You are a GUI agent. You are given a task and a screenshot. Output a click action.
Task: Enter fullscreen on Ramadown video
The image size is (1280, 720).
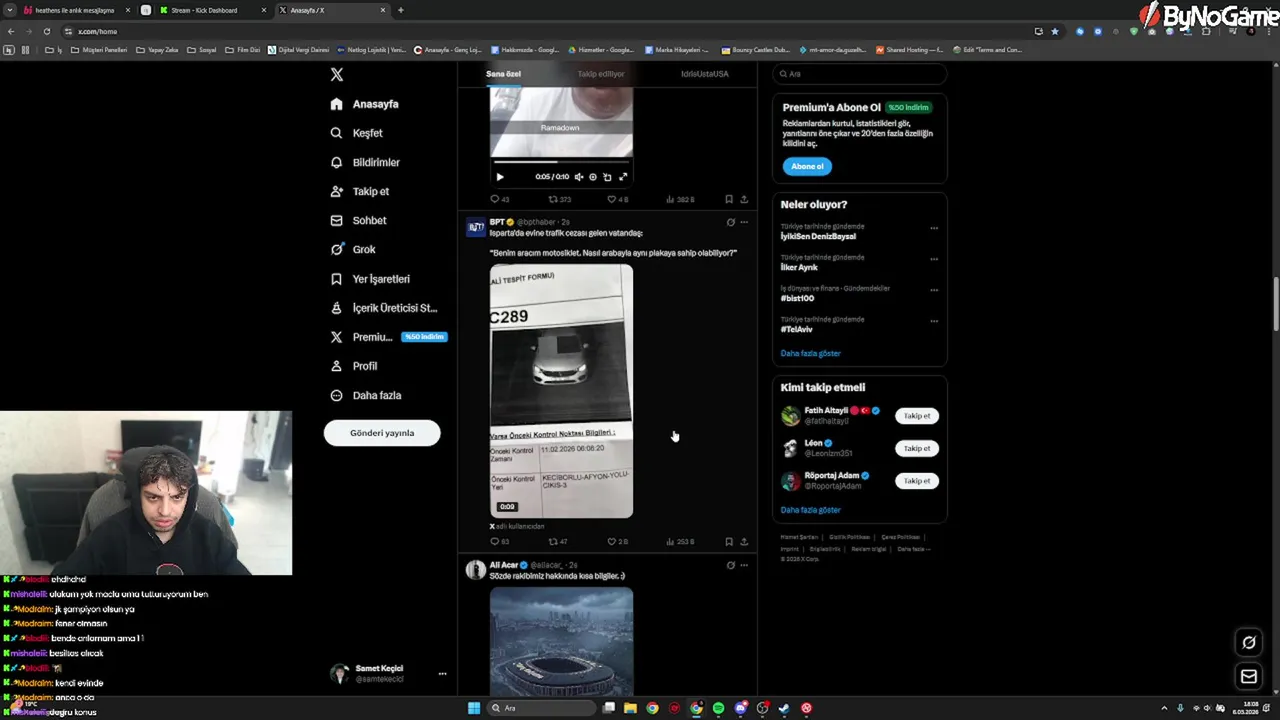(623, 177)
